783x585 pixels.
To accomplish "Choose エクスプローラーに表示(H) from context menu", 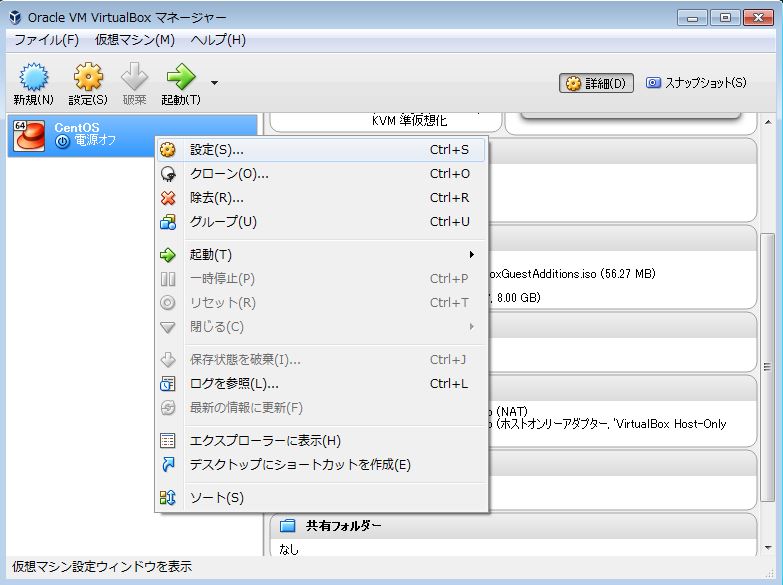I will [x=321, y=441].
